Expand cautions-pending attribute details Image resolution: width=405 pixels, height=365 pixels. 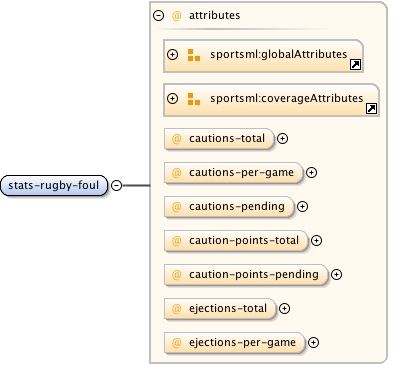tap(302, 206)
